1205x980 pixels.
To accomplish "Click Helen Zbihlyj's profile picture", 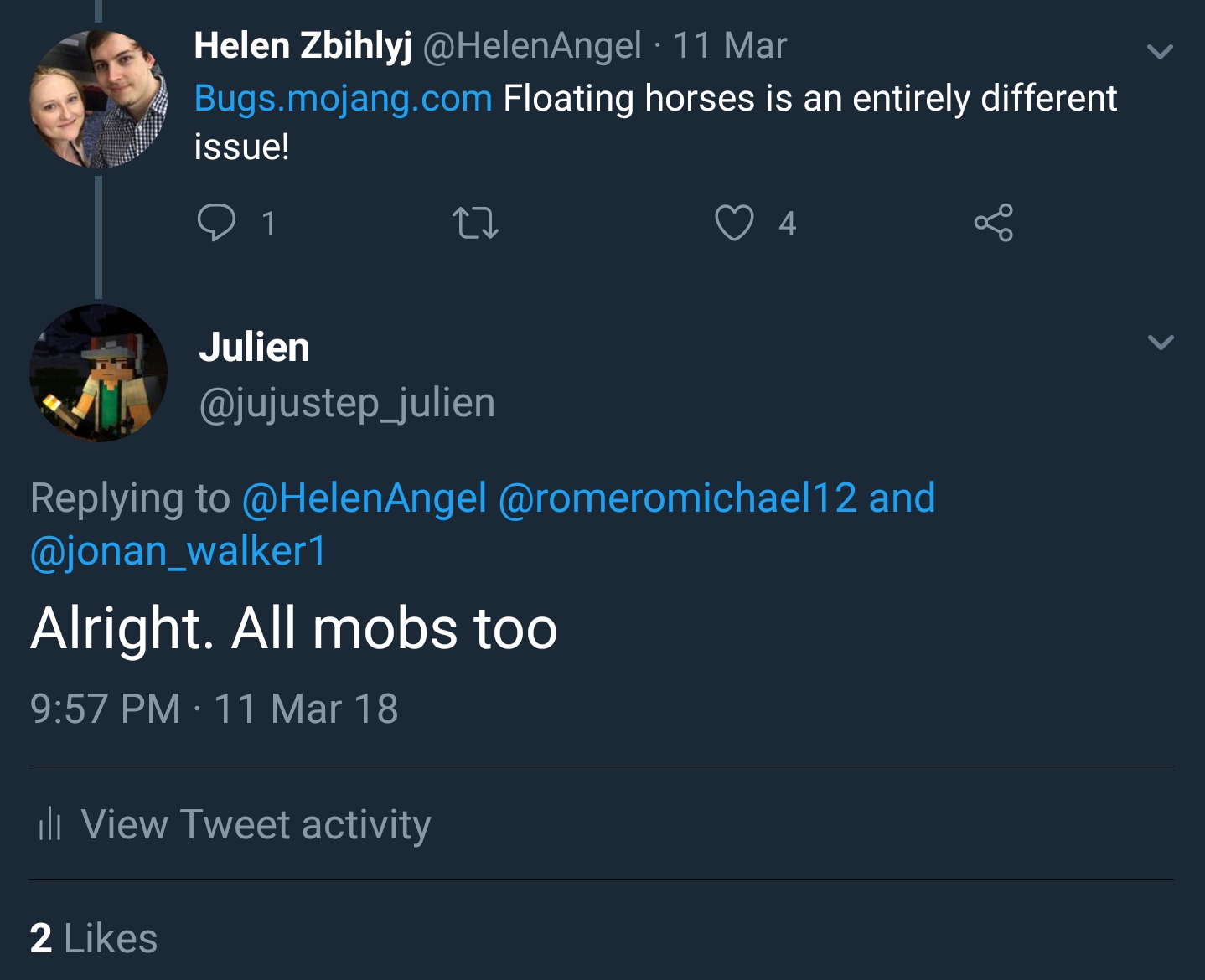I will [98, 99].
